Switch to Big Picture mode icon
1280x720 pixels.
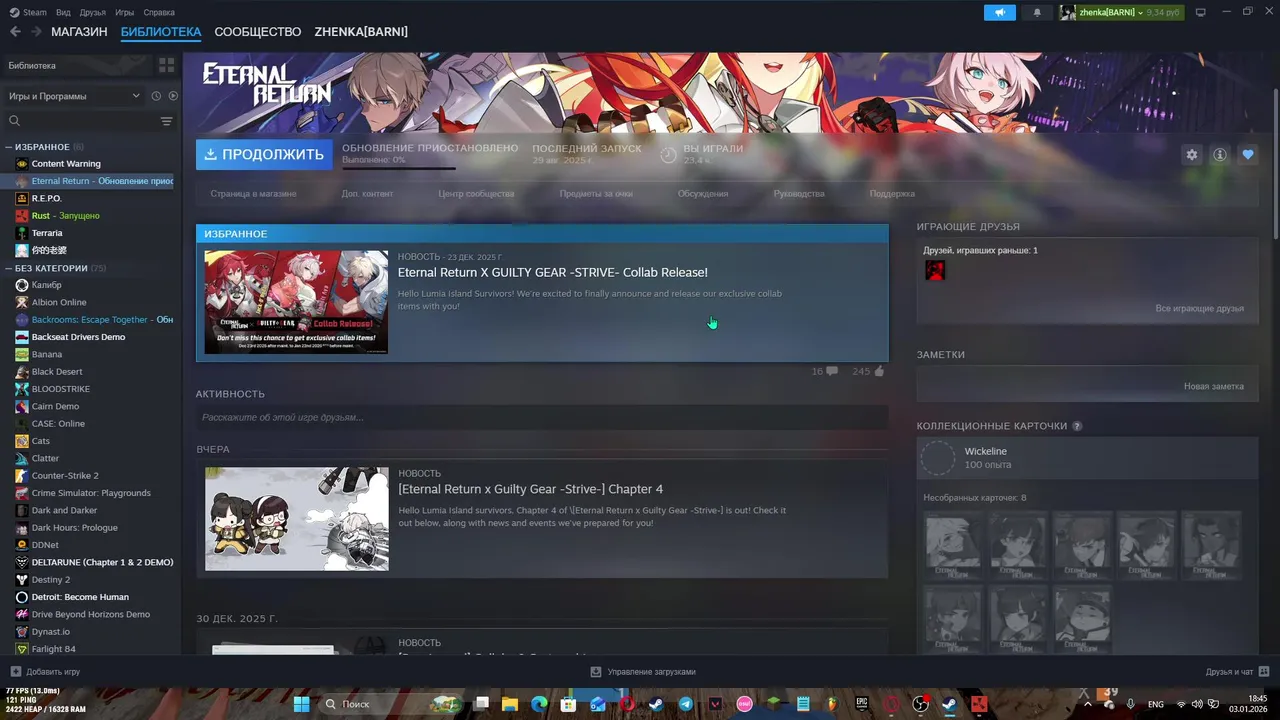click(x=1201, y=12)
